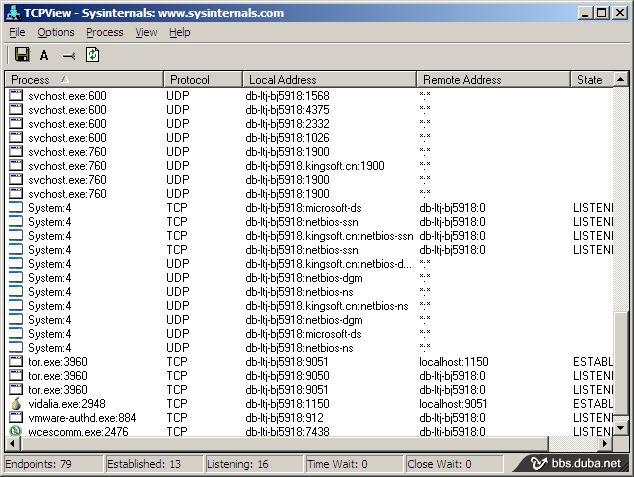Select the vidalia.exe:2948 process icon
Viewport: 634px width, 477px height.
16,403
